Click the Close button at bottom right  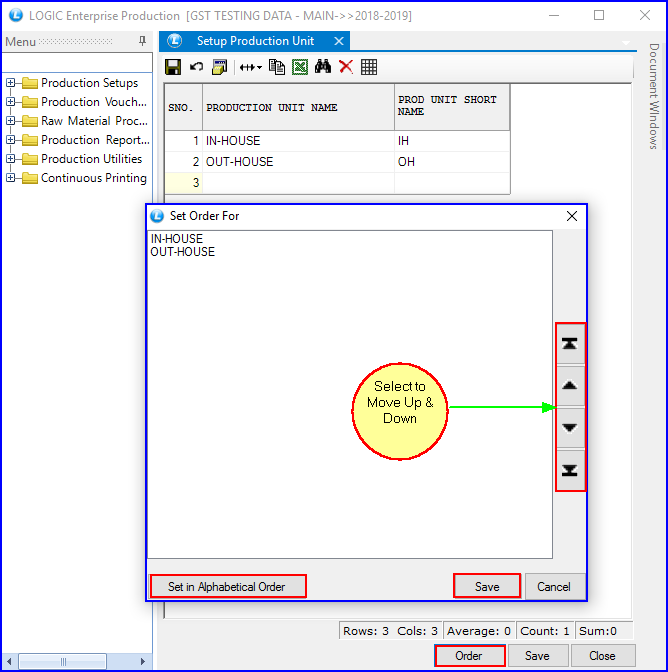pos(603,656)
